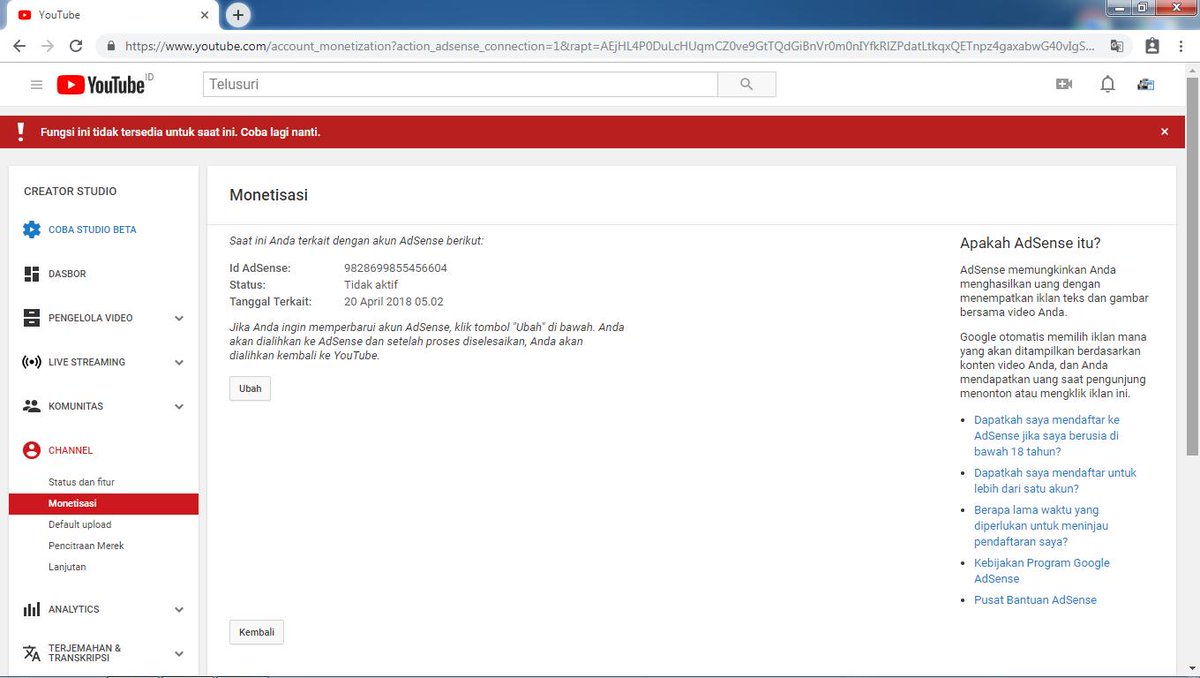The image size is (1200, 678).
Task: Open the translate page icon in the address bar
Action: coord(1117,46)
